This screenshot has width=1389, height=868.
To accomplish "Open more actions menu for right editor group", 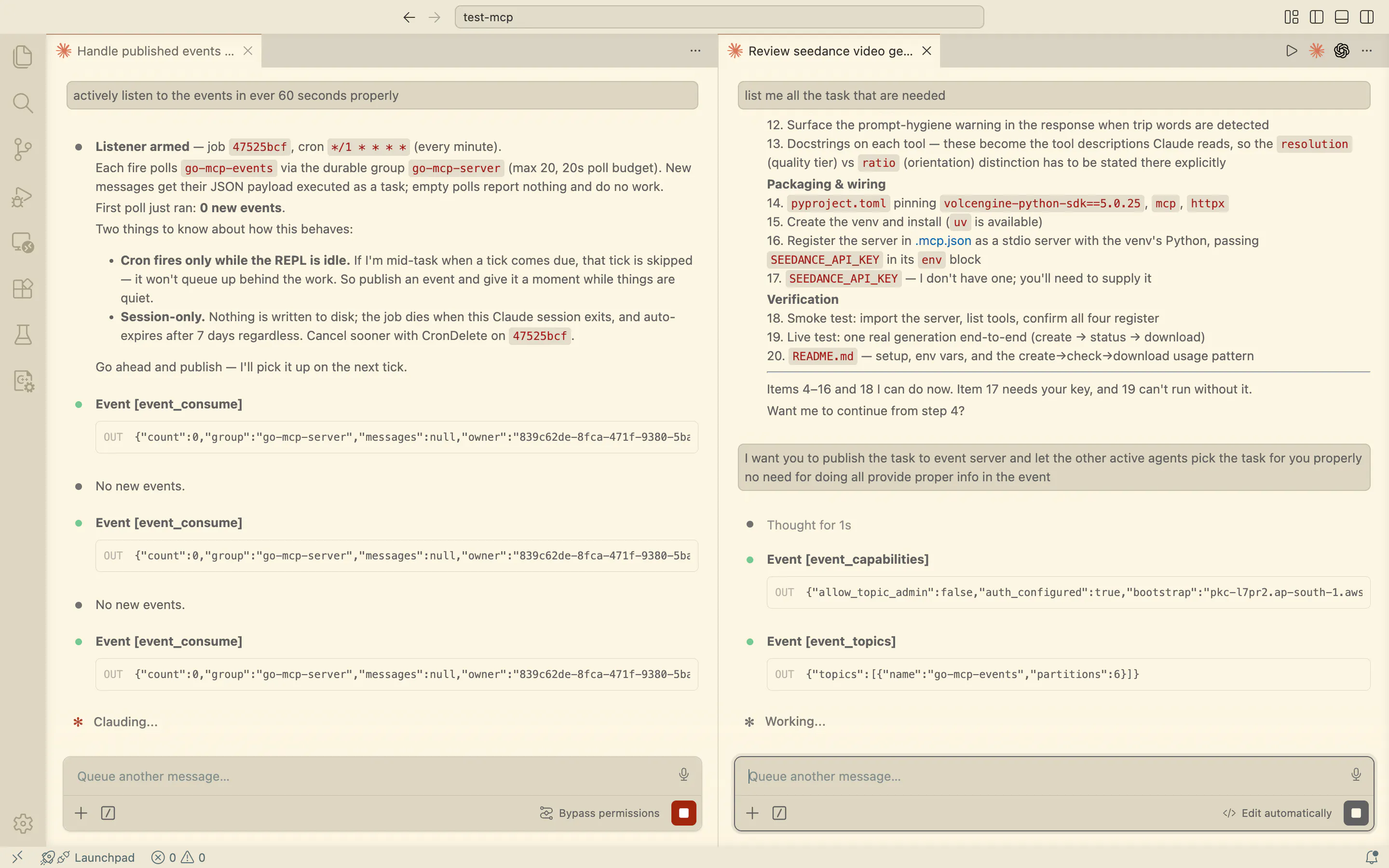I will click(x=1367, y=51).
